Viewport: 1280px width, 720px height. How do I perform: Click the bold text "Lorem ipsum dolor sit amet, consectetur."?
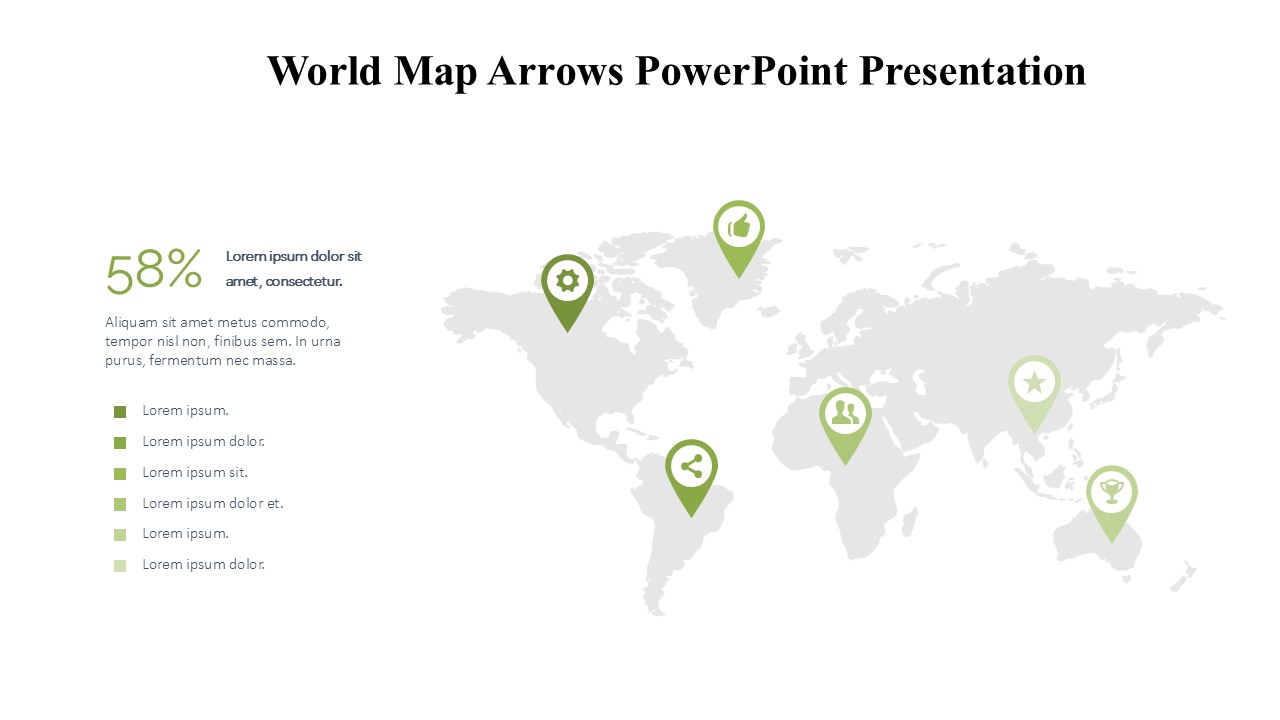pyautogui.click(x=293, y=269)
